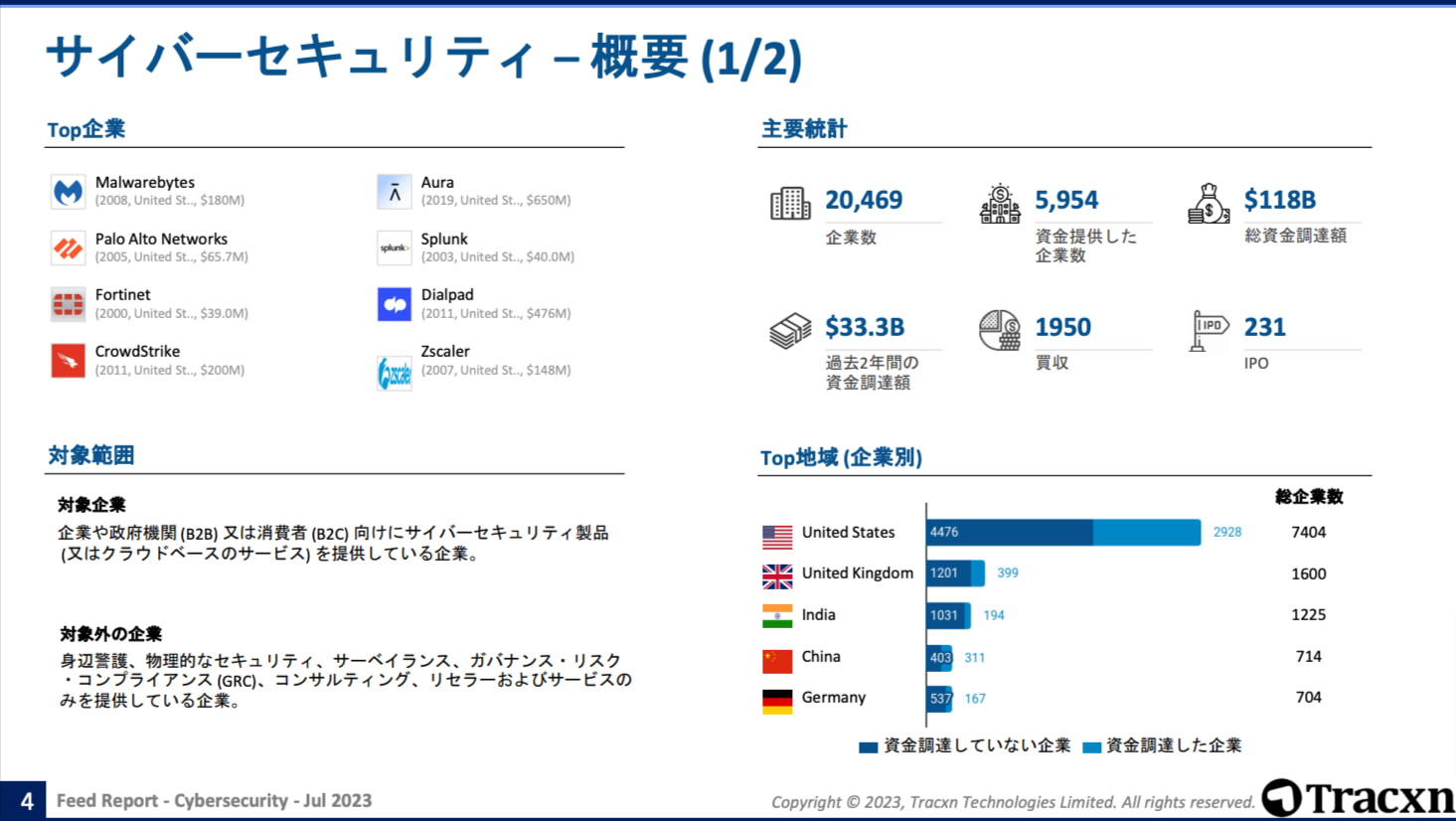Click the 対象外の企業 subheading
1456x821 pixels.
click(110, 634)
